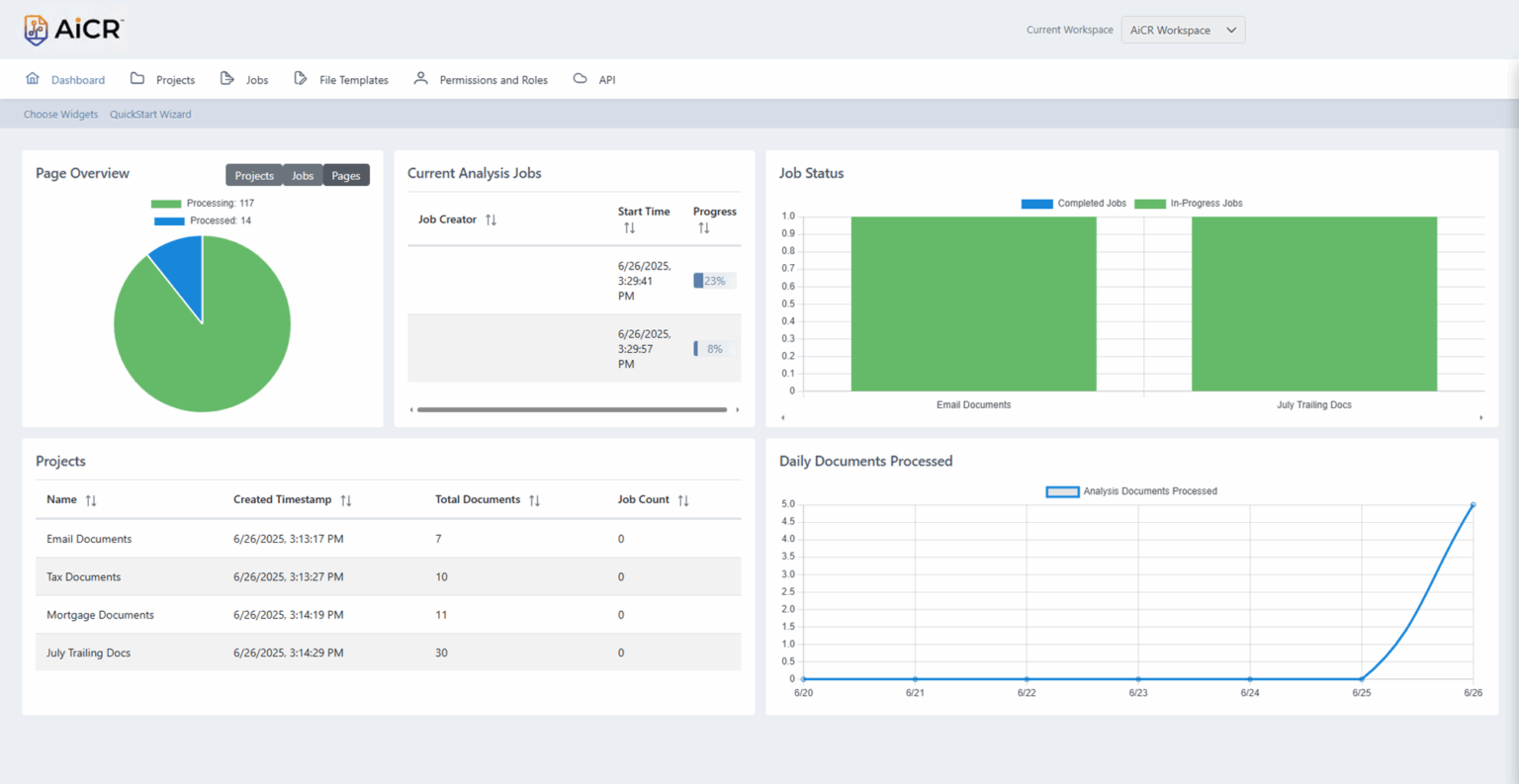Click the Projects folder icon

tap(137, 79)
